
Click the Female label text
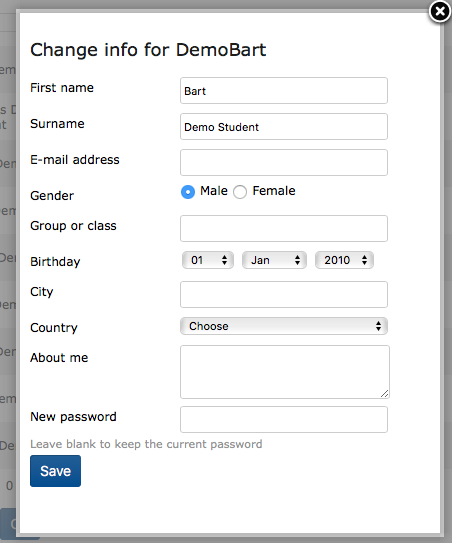[274, 191]
